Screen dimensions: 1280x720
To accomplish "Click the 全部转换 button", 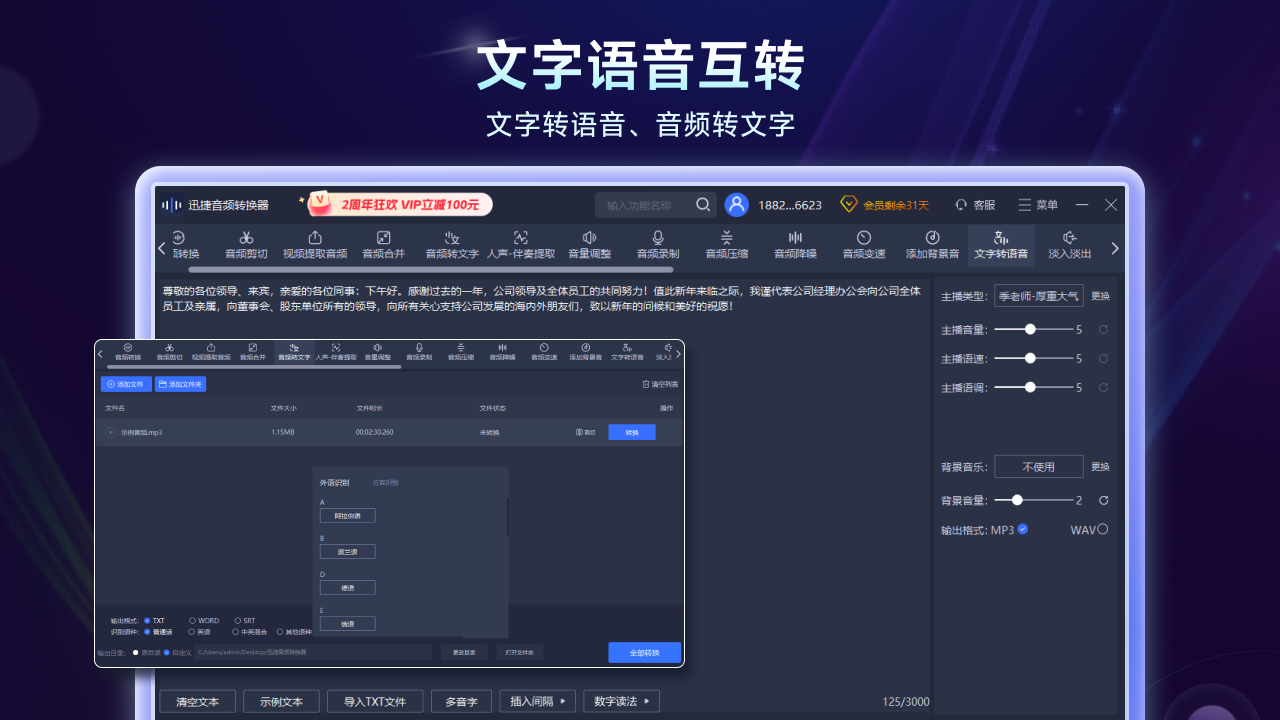I will tap(645, 652).
